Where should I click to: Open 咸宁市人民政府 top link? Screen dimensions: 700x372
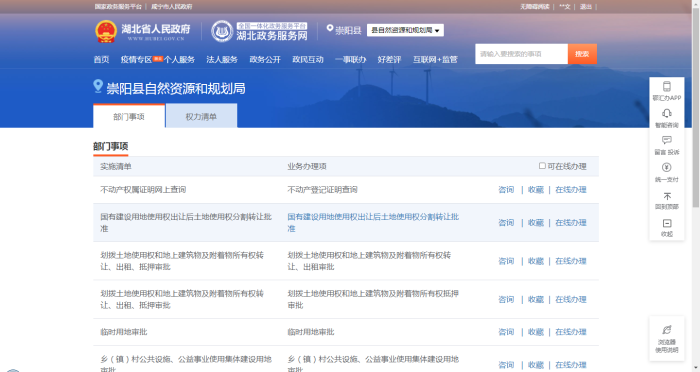click(171, 6)
